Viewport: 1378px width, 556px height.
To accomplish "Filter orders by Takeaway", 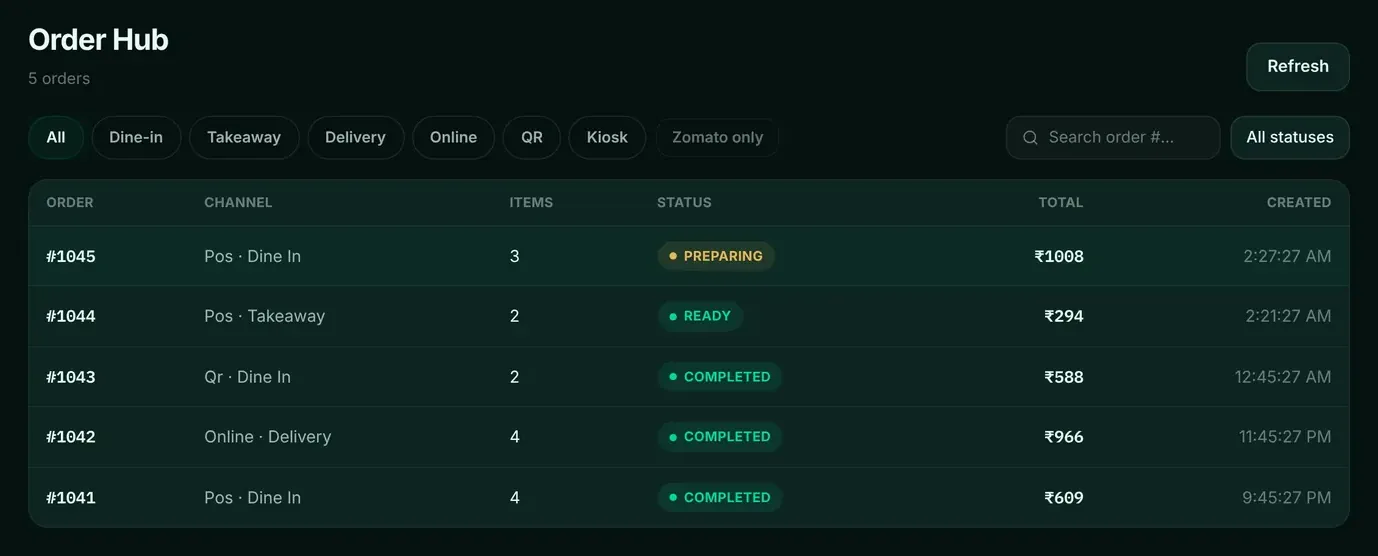I will pos(244,138).
